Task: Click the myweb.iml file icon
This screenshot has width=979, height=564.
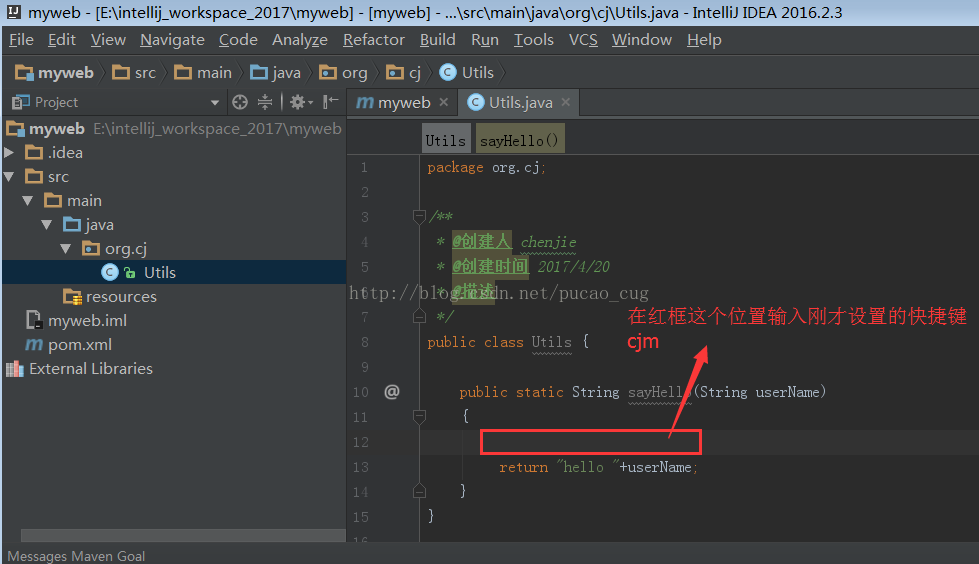Action: 34,320
